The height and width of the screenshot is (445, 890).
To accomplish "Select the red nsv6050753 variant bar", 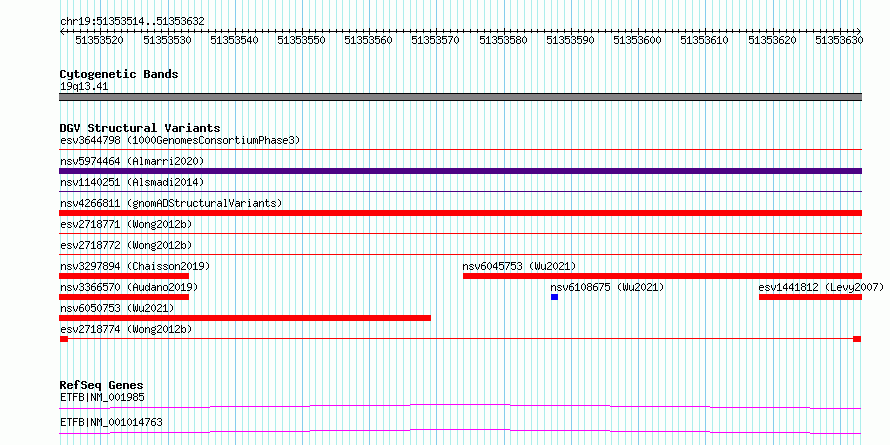I will (x=245, y=318).
